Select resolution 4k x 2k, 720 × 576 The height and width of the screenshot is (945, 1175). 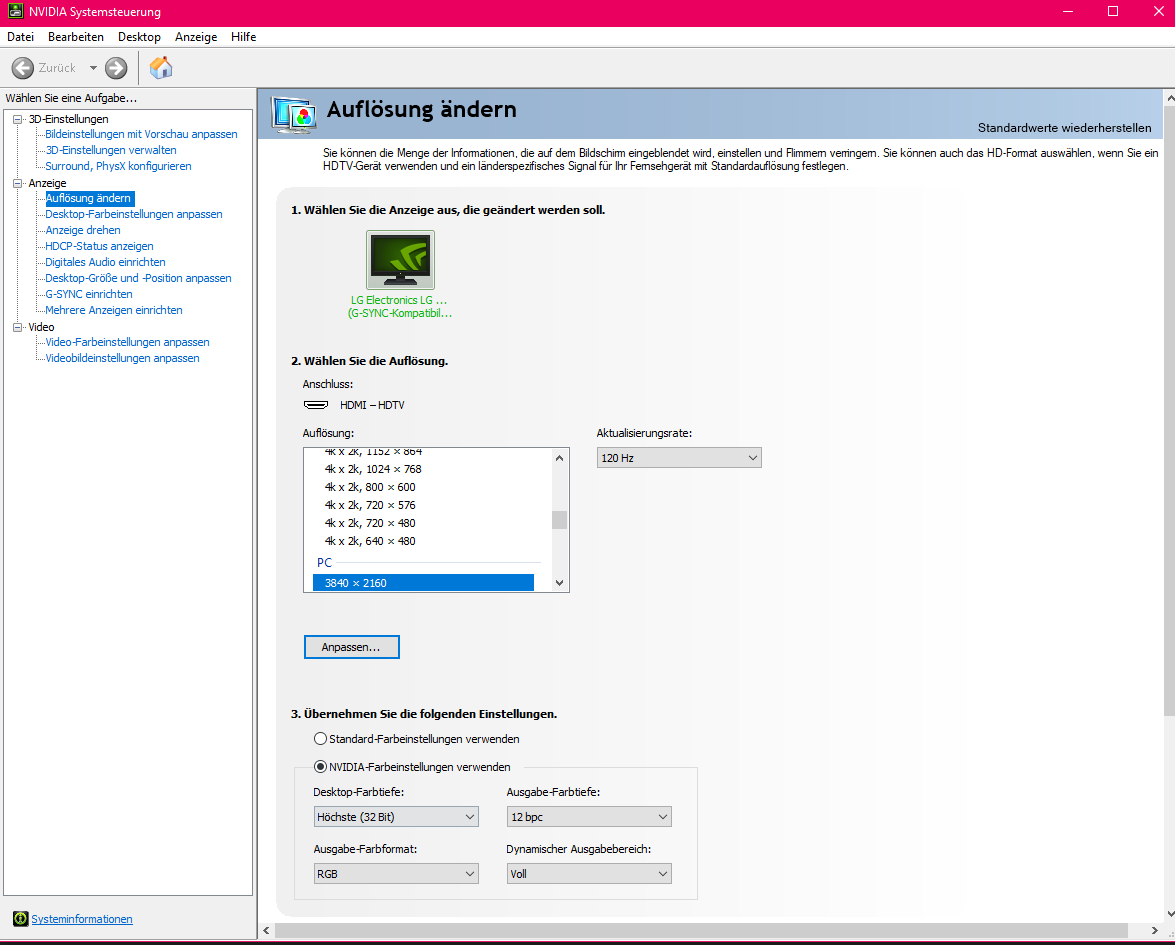pyautogui.click(x=369, y=505)
